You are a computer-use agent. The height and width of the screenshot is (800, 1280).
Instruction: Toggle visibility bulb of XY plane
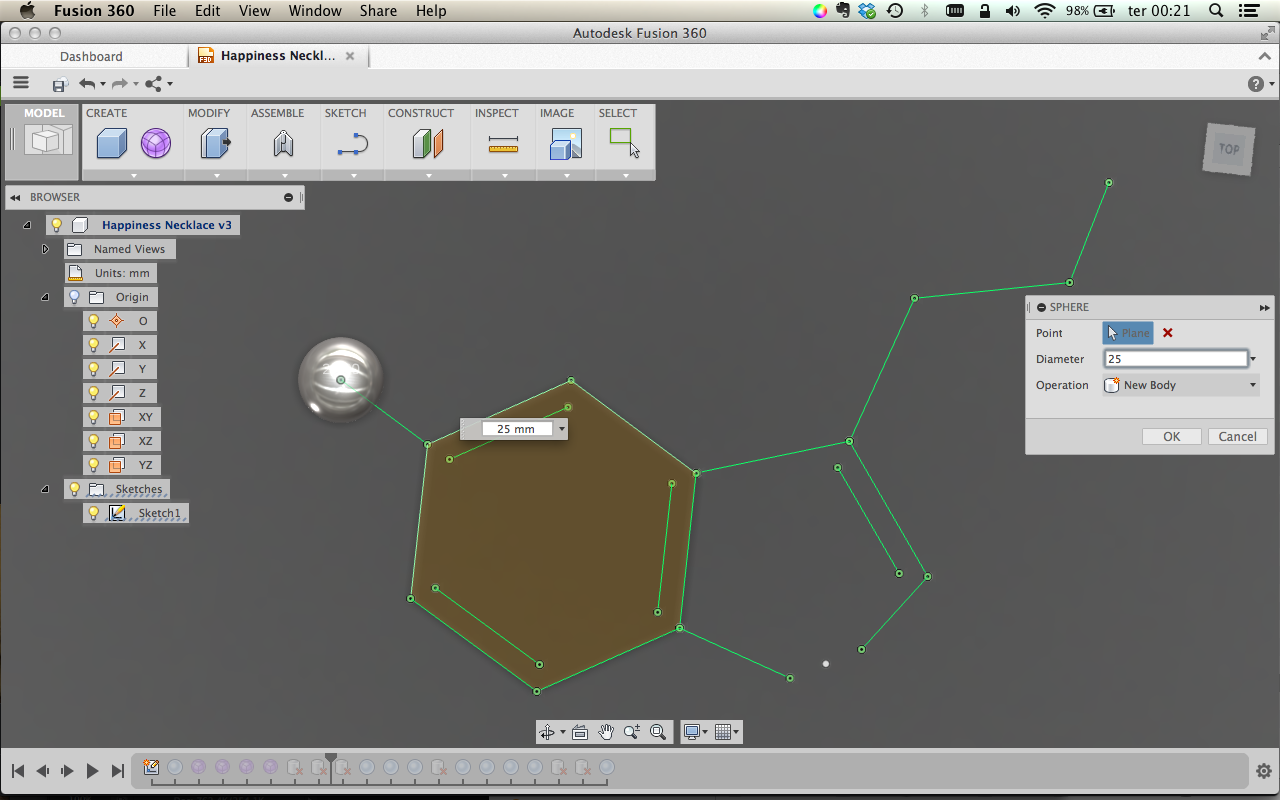(x=94, y=417)
